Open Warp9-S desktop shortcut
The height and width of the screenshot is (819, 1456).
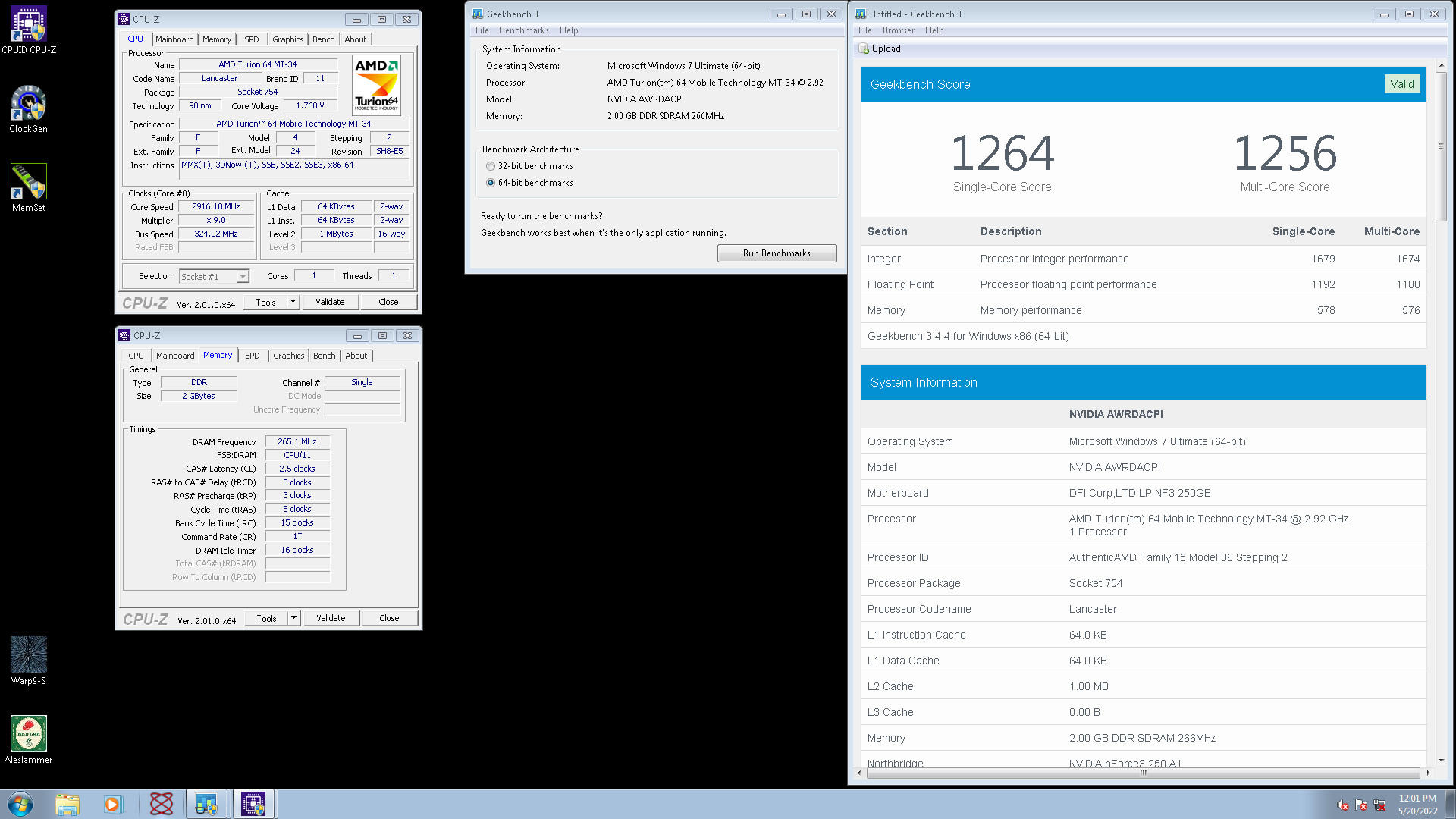coord(29,661)
